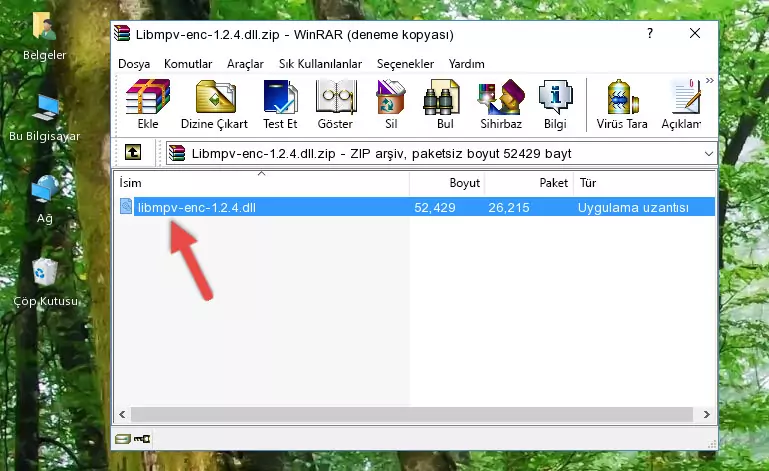This screenshot has height=471, width=769.
Task: Open the Dosya menu
Action: tap(134, 64)
